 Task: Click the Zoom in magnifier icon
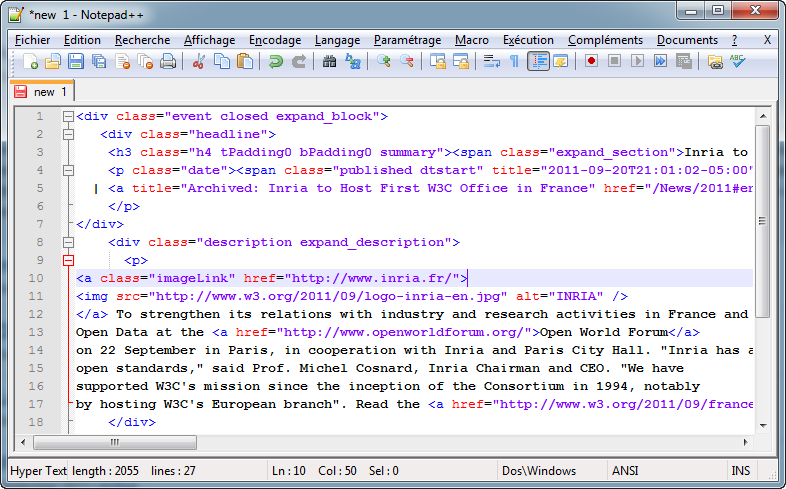[x=384, y=62]
